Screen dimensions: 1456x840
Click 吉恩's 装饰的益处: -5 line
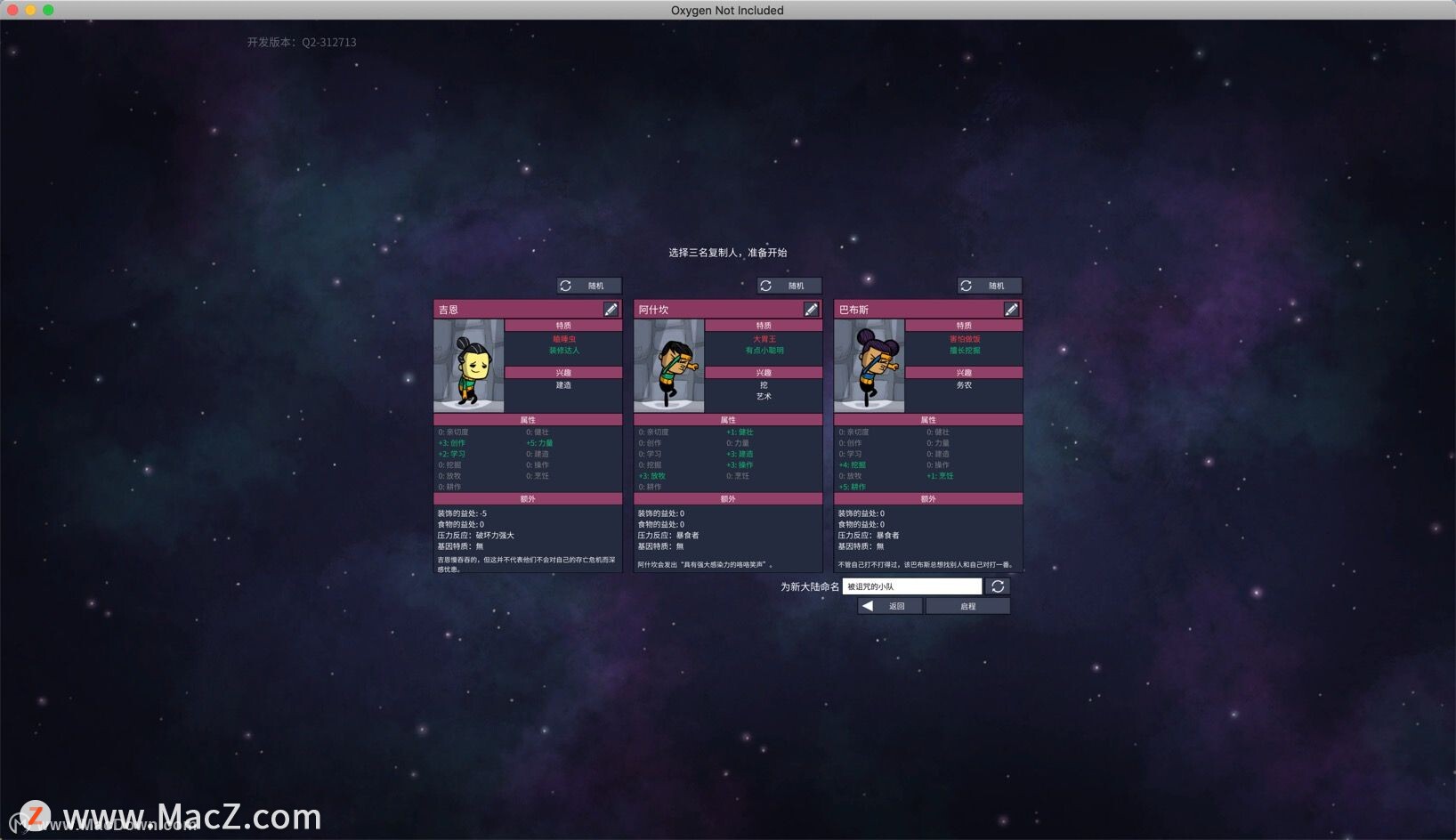pyautogui.click(x=462, y=513)
